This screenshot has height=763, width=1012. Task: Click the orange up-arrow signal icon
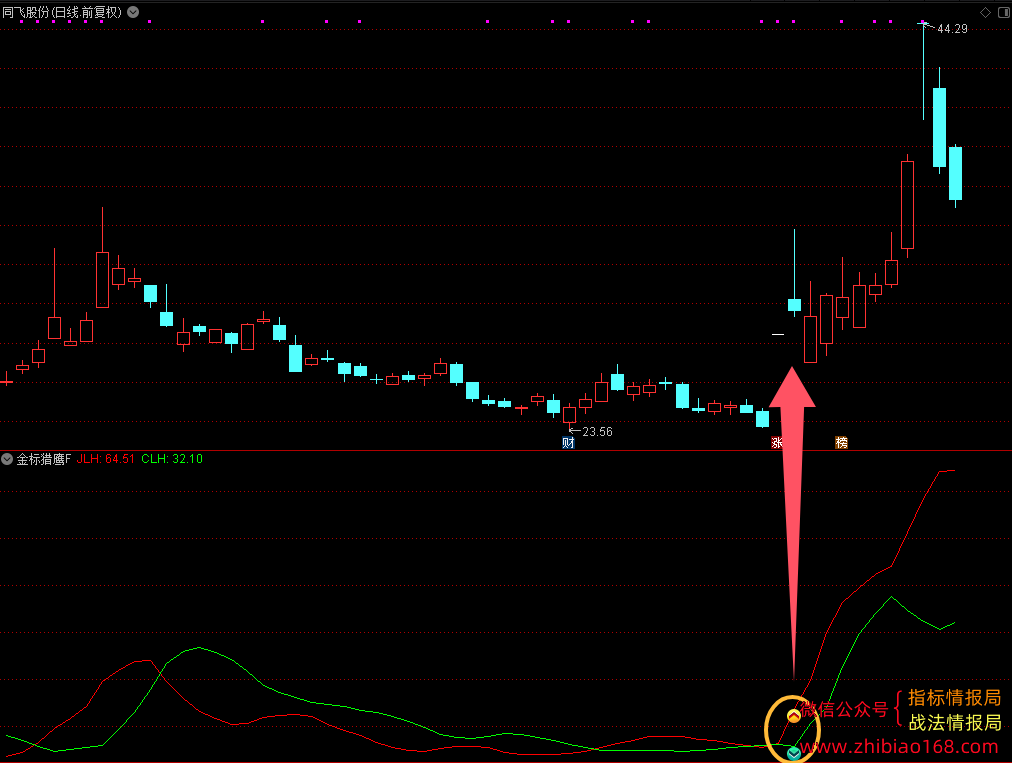tap(793, 715)
